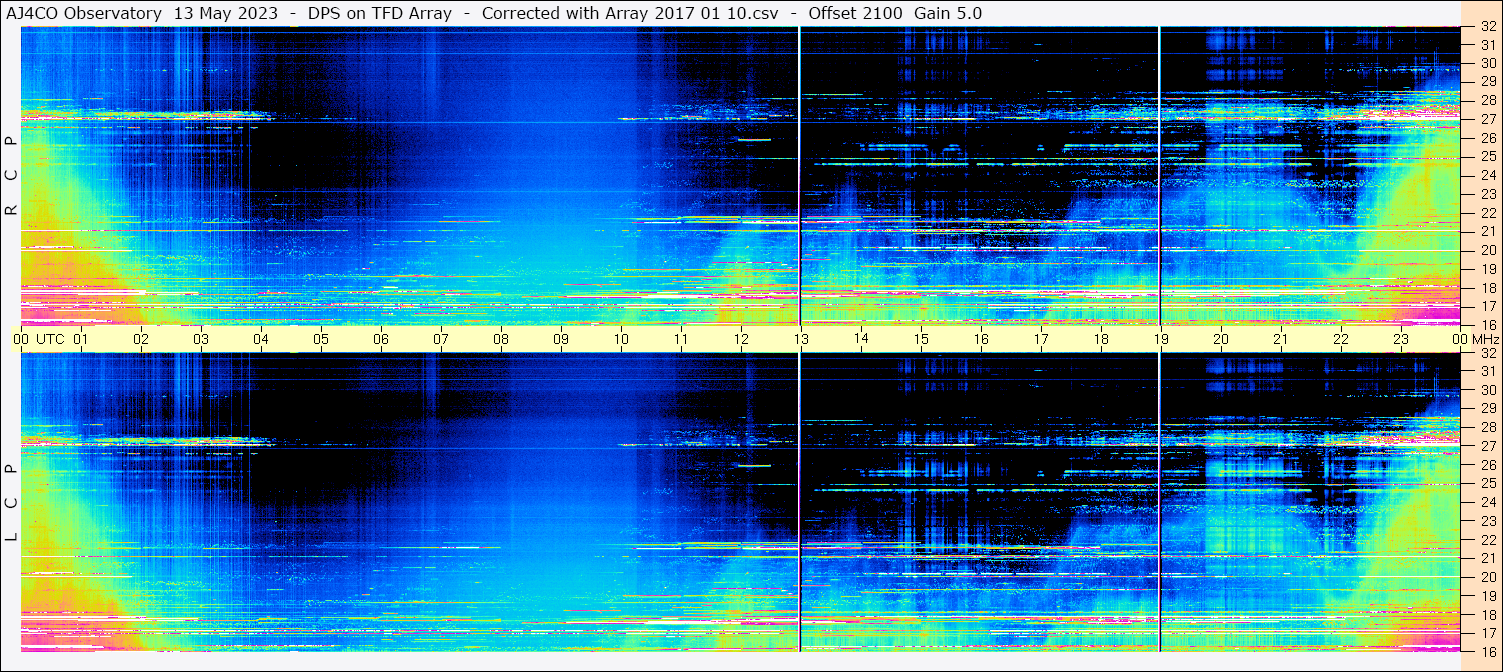Click the AJ4CO Observatory title text

84,13
